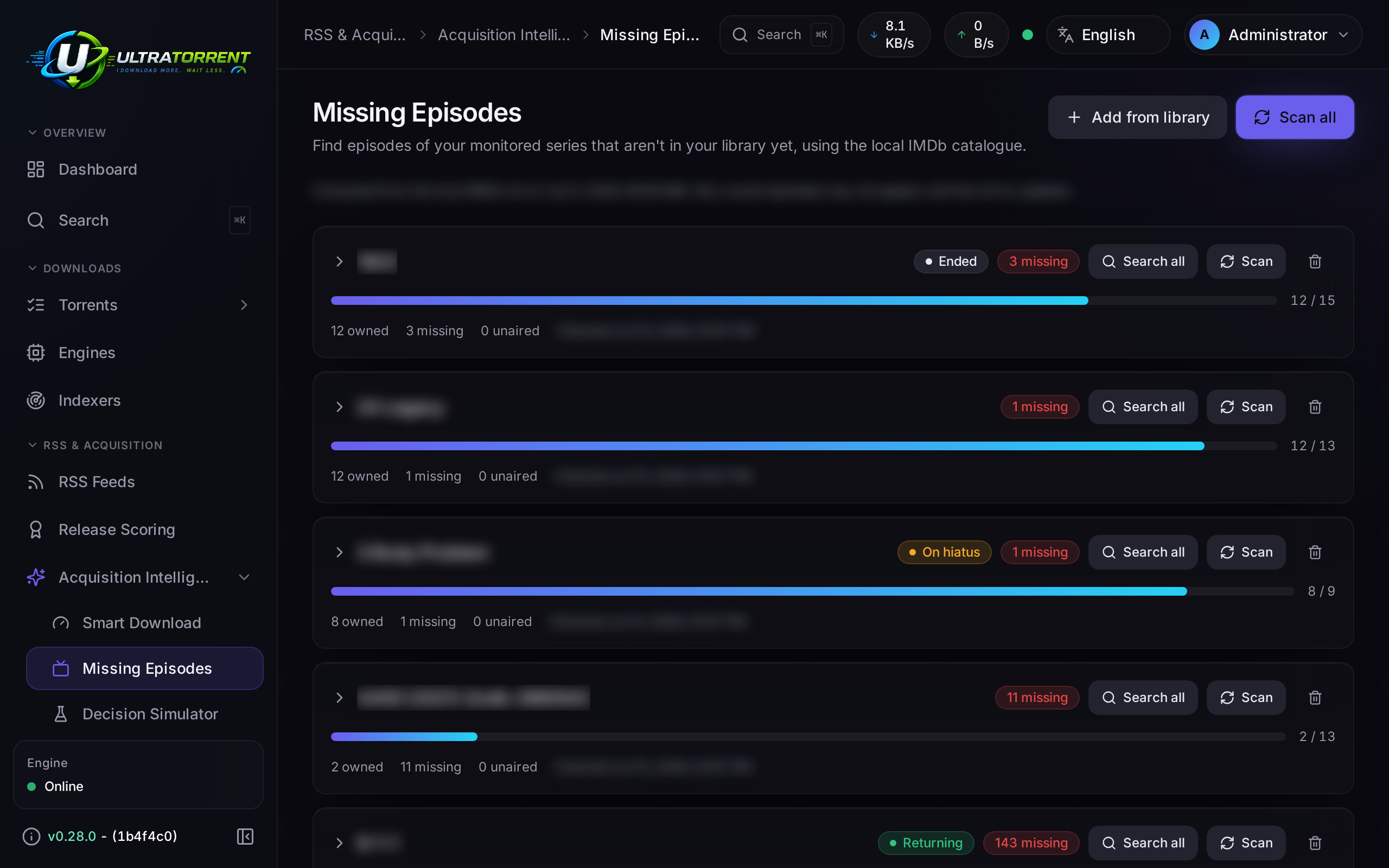Click Scan in the 12 / 13 series row
Image resolution: width=1389 pixels, height=868 pixels.
click(1246, 406)
